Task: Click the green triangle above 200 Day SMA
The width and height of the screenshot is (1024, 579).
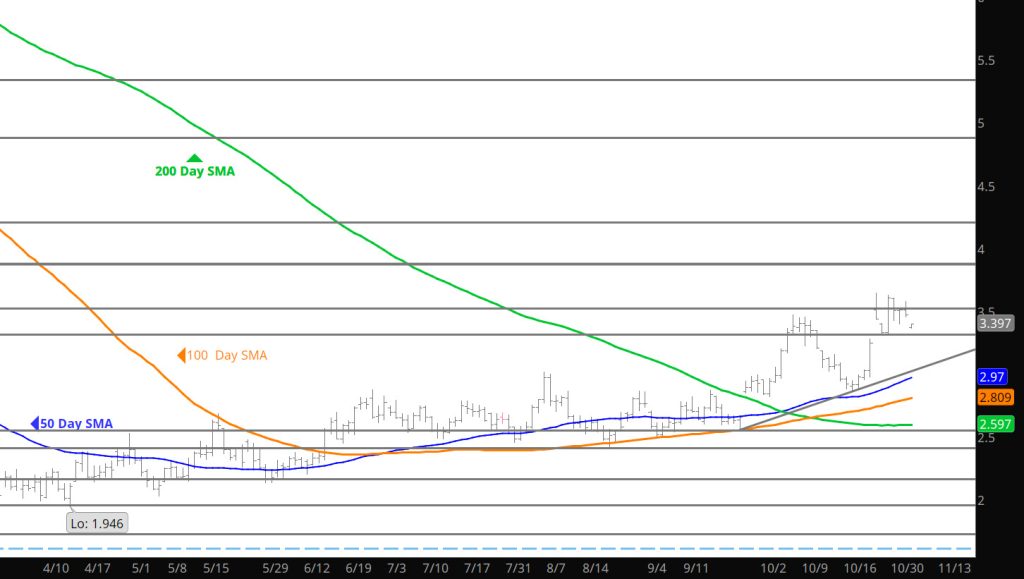Action: point(194,158)
